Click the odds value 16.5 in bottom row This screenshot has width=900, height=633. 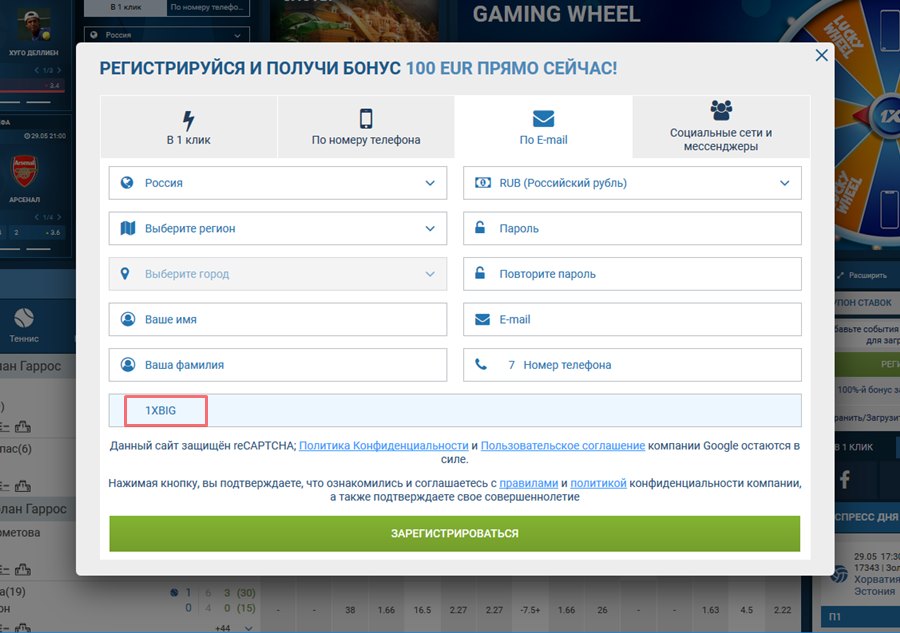pos(422,610)
